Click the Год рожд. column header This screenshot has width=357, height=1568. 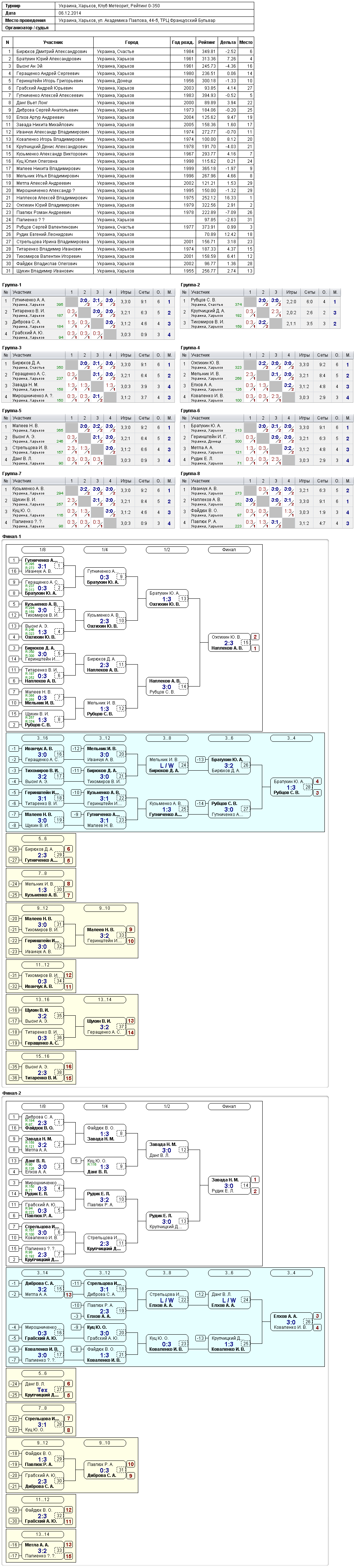183,42
